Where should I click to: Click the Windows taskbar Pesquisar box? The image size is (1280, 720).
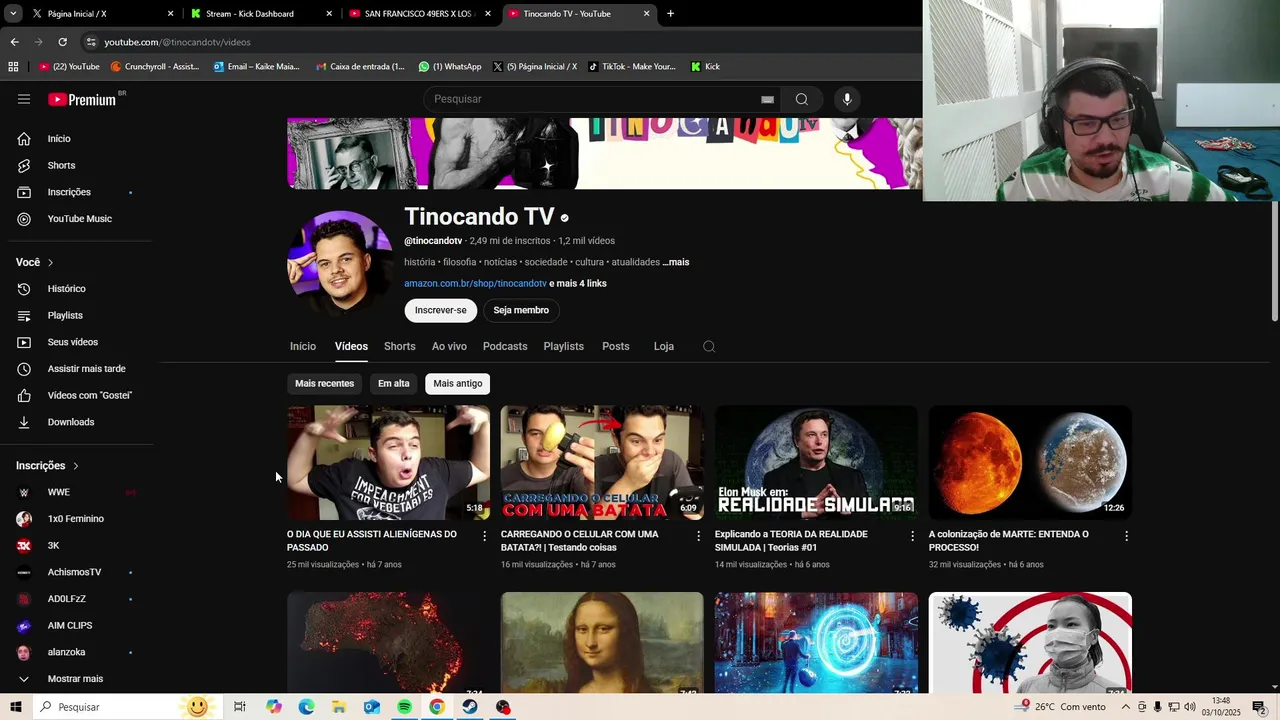coord(128,707)
